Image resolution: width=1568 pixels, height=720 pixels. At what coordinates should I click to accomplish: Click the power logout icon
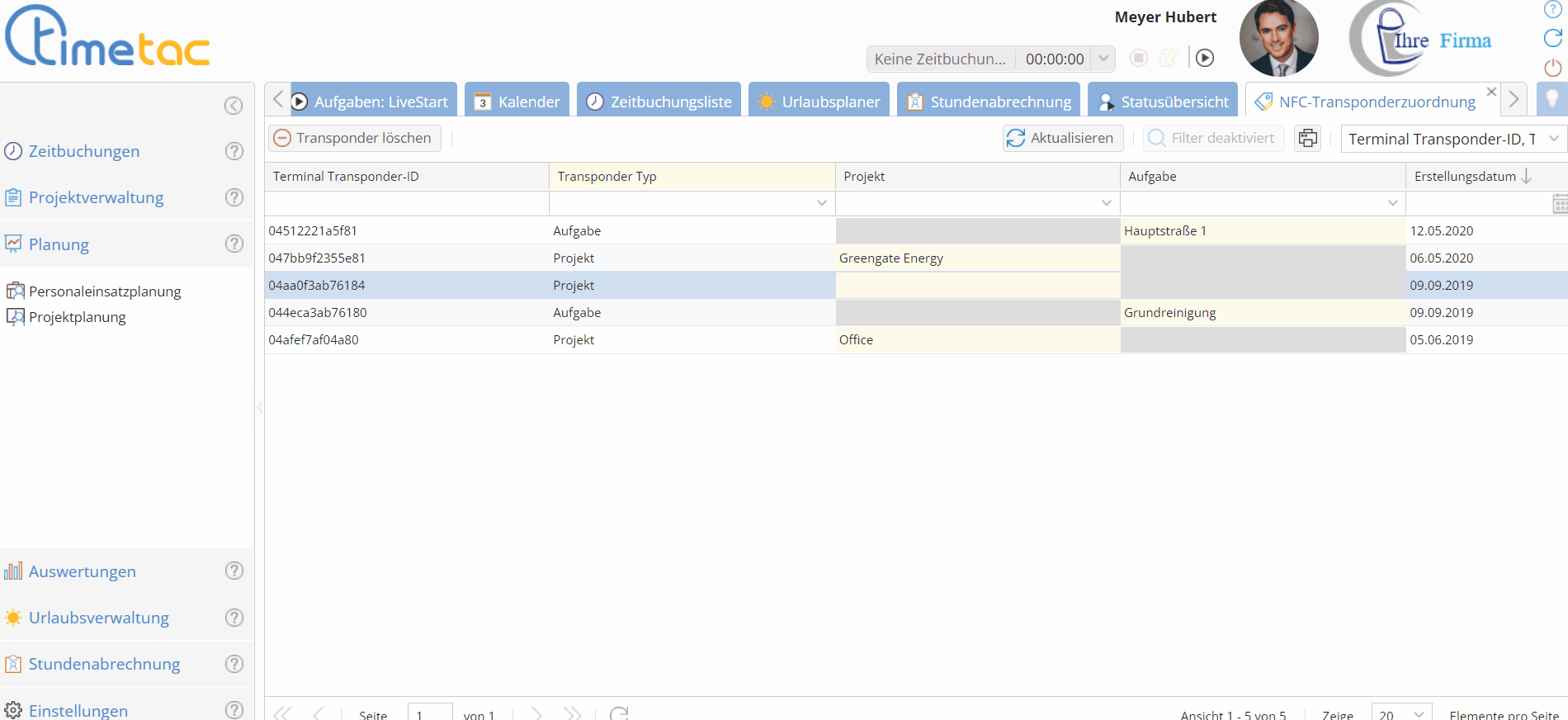1552,68
